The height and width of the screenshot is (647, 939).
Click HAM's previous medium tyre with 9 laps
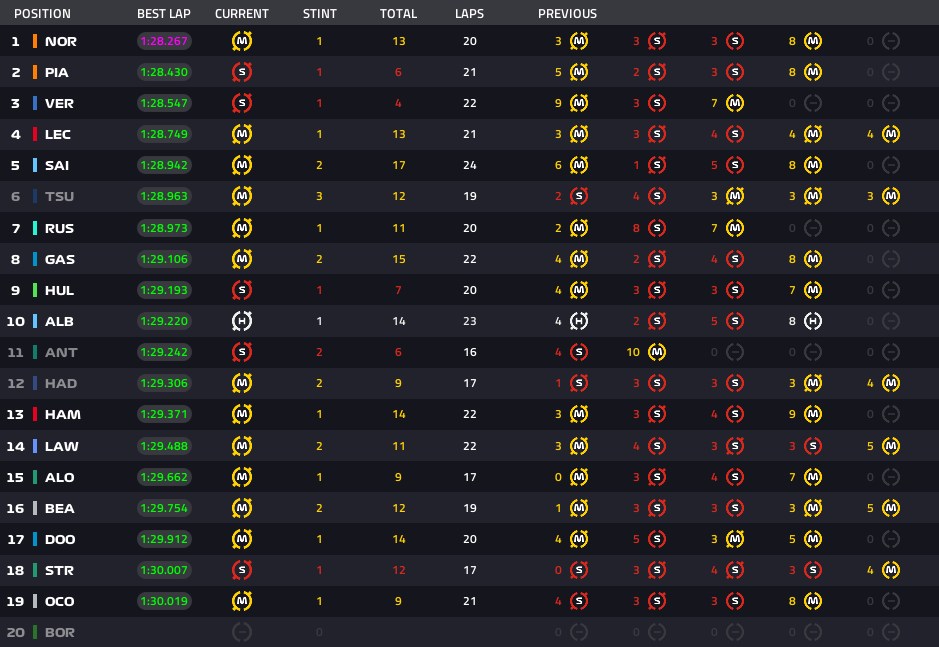tap(813, 414)
